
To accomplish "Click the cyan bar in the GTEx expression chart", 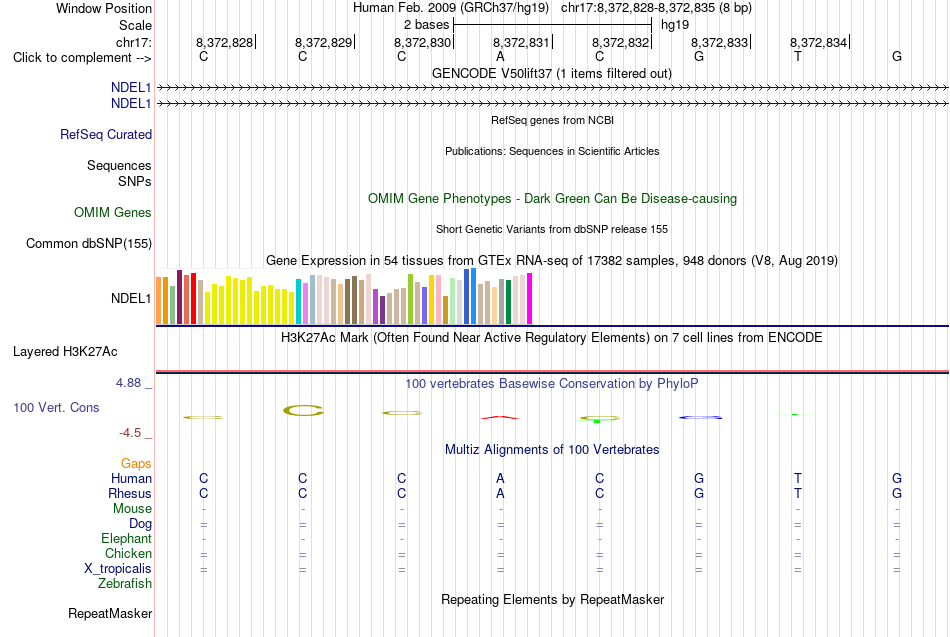I will point(298,302).
